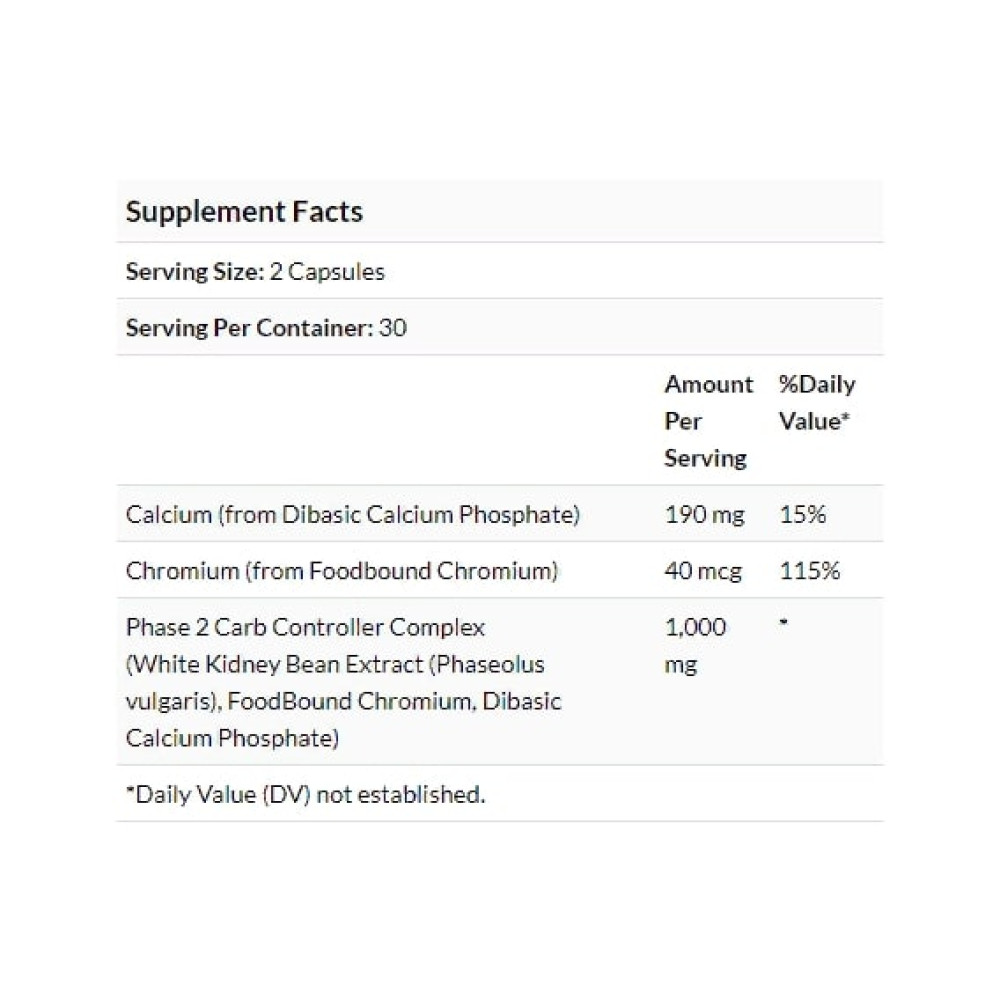Click the Amount Per Serving column header
1000x1000 pixels.
pyautogui.click(x=709, y=421)
